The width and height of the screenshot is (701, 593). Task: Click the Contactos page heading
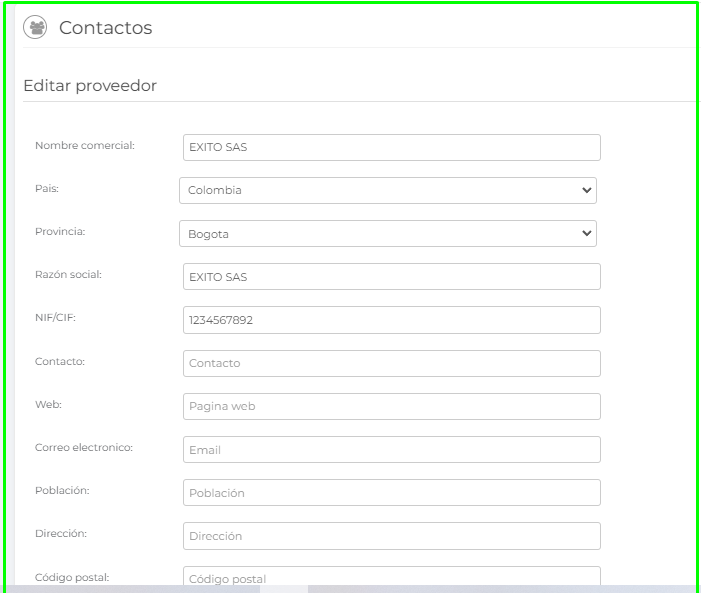[x=105, y=28]
